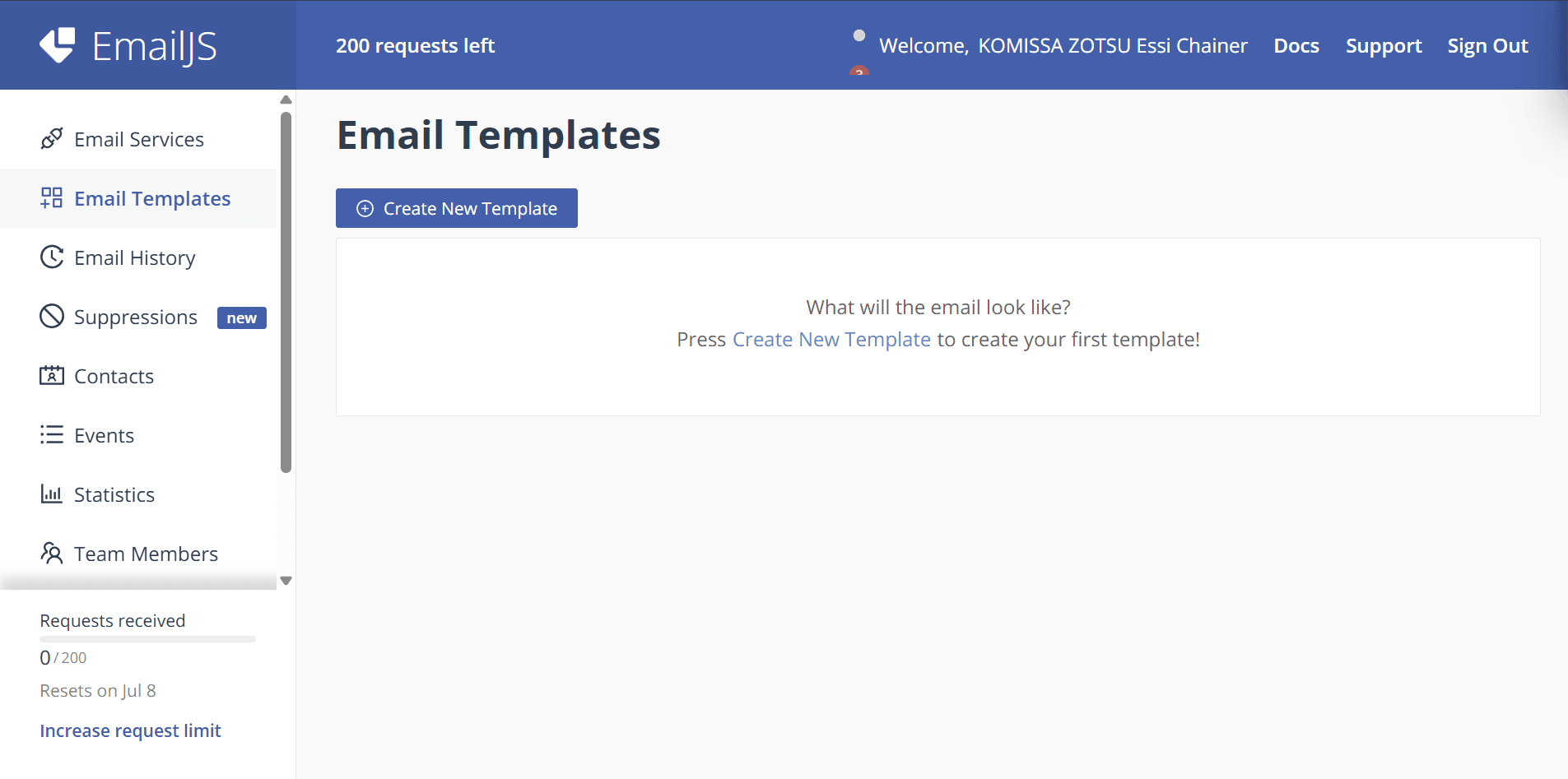Screen dimensions: 1568x779
Task: Click the Create New Template inline link
Action: pos(831,339)
